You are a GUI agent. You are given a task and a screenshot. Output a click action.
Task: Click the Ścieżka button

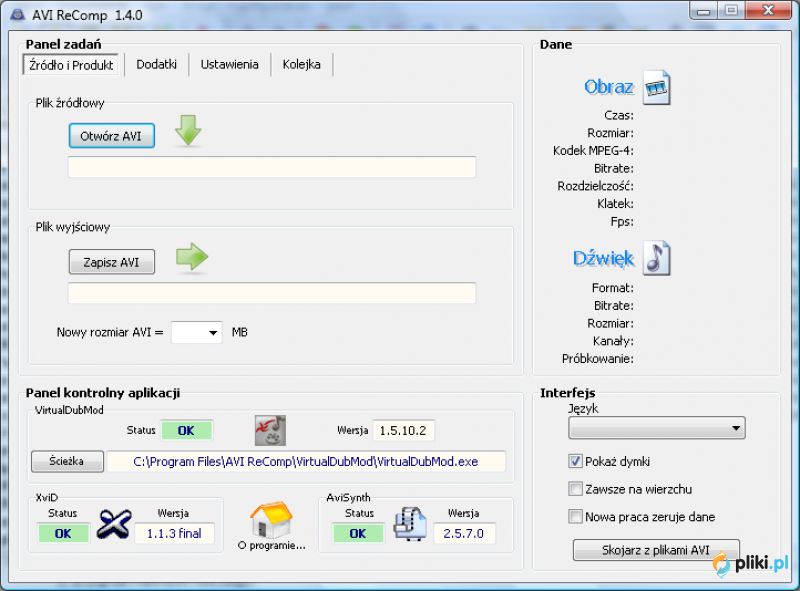(67, 461)
